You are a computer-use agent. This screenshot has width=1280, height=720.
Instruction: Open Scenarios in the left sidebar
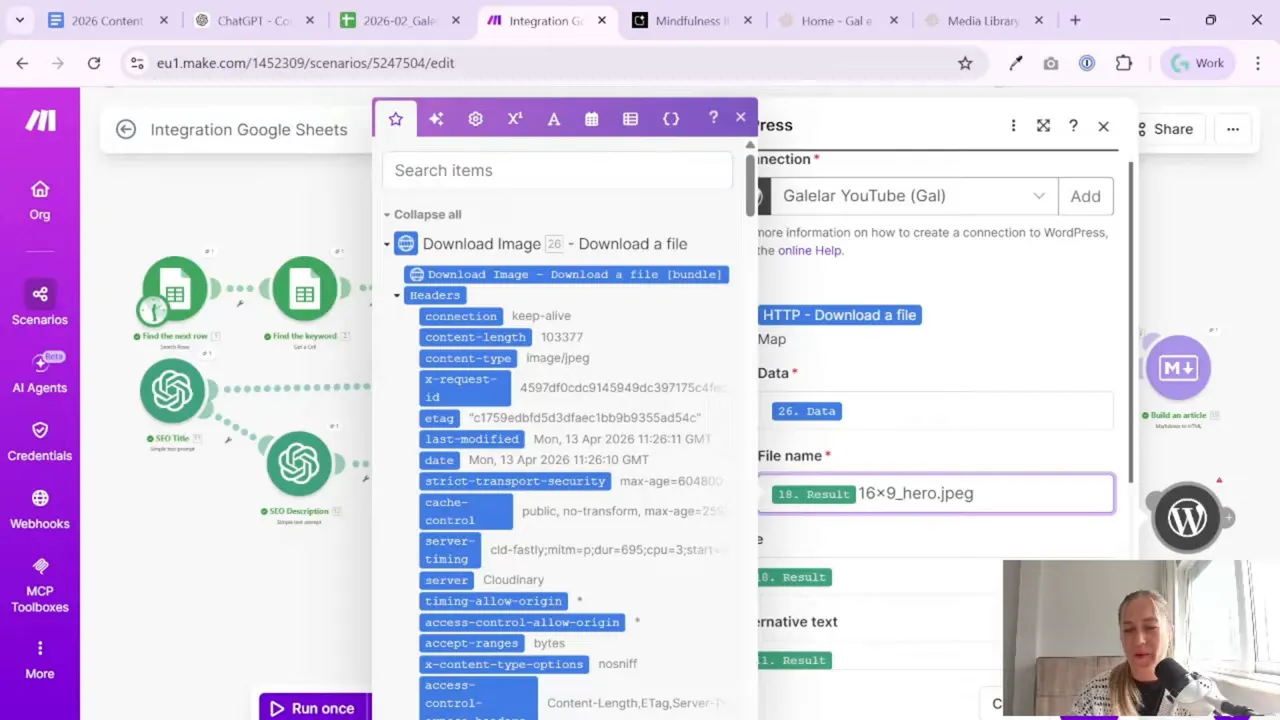pyautogui.click(x=40, y=304)
